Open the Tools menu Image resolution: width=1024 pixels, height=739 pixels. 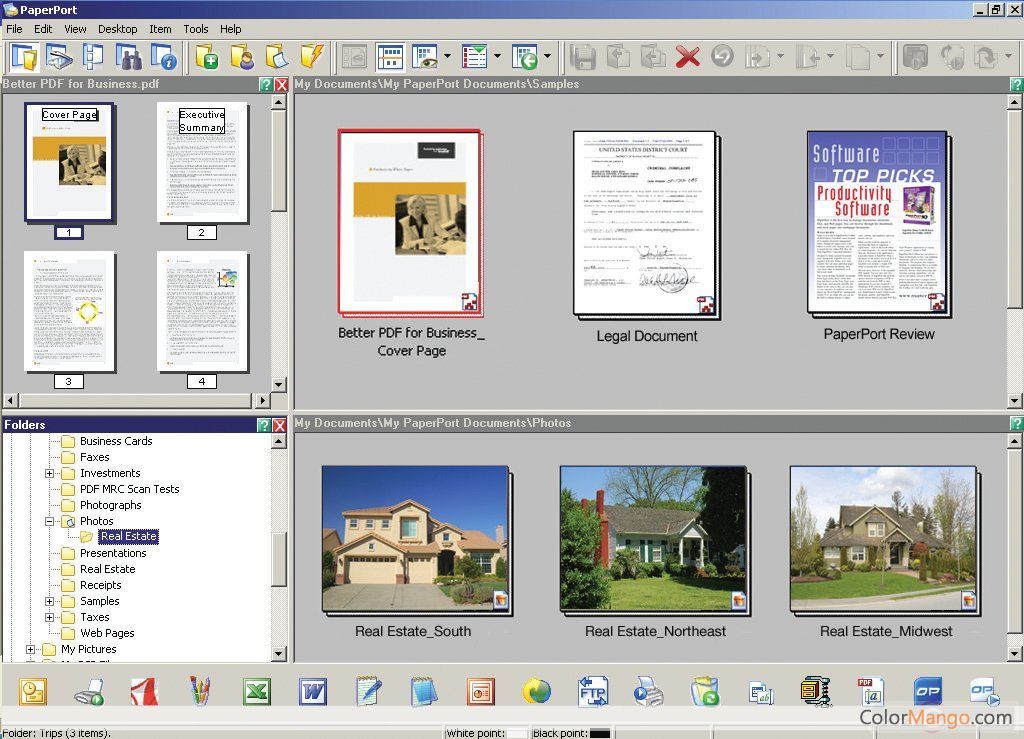pyautogui.click(x=196, y=29)
